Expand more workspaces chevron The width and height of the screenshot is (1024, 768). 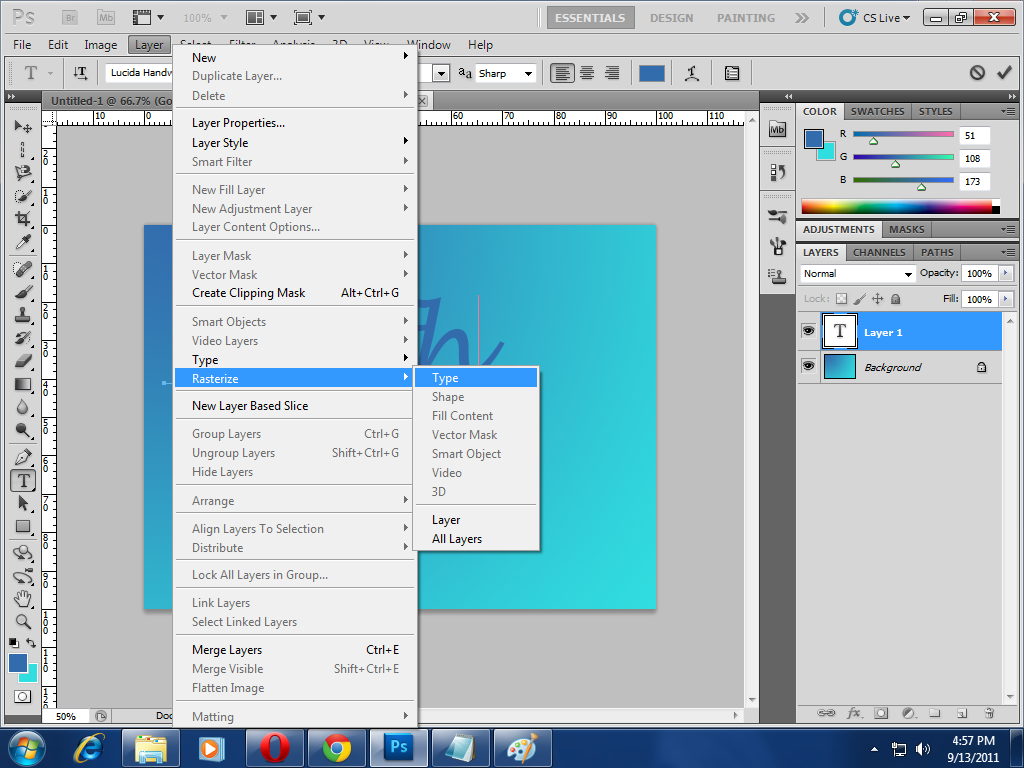(x=801, y=18)
